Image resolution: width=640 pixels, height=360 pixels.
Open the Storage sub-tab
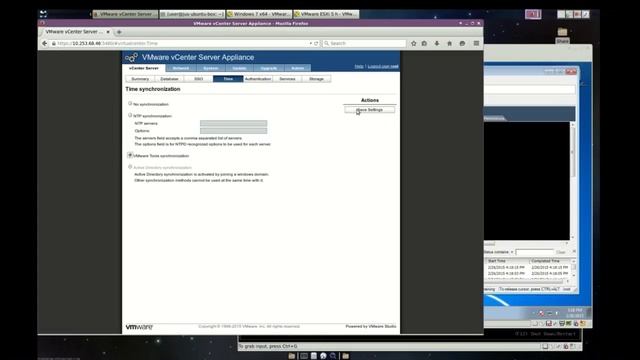coord(316,79)
